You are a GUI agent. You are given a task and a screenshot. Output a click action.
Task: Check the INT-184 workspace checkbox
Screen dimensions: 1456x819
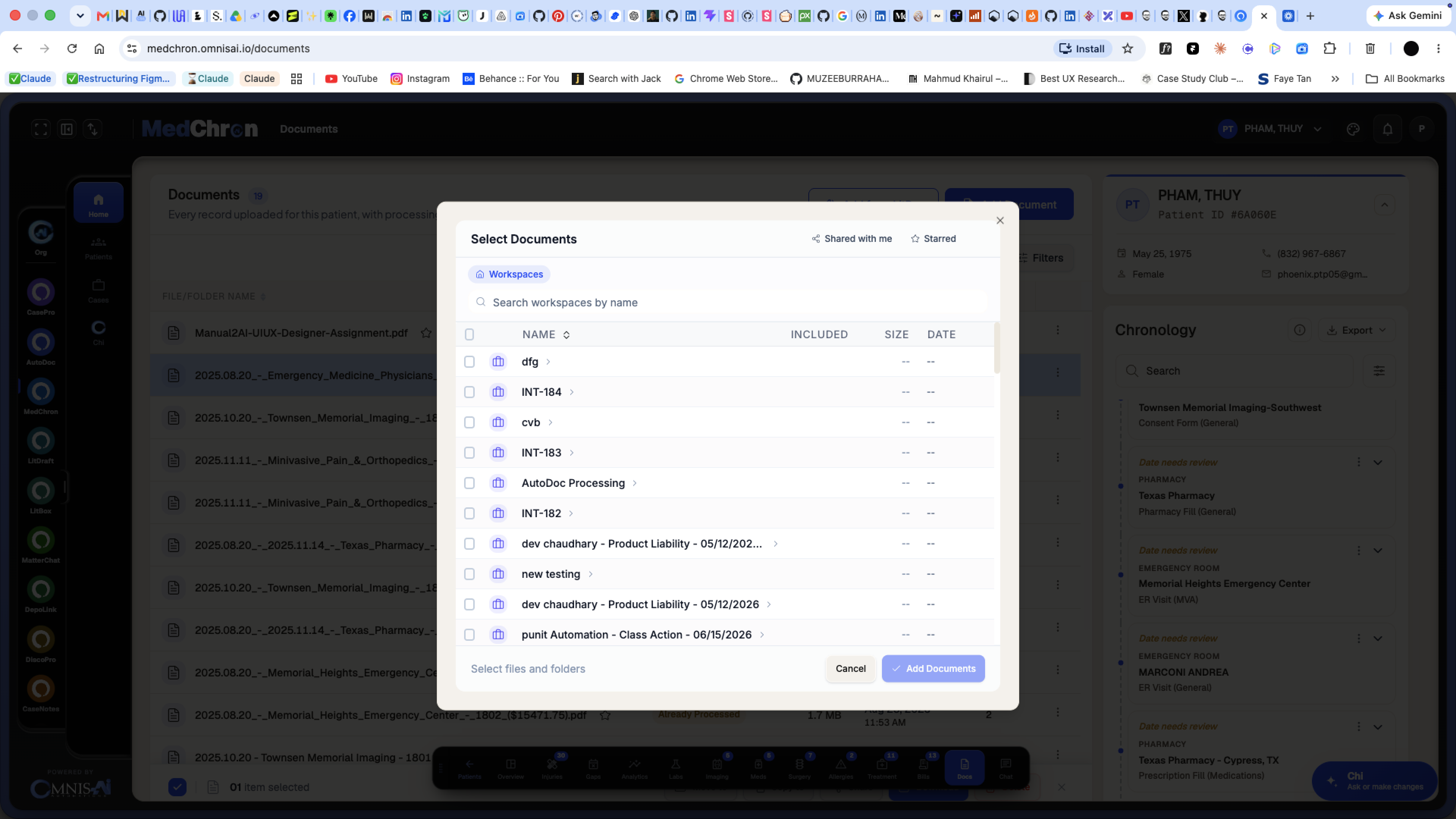469,392
